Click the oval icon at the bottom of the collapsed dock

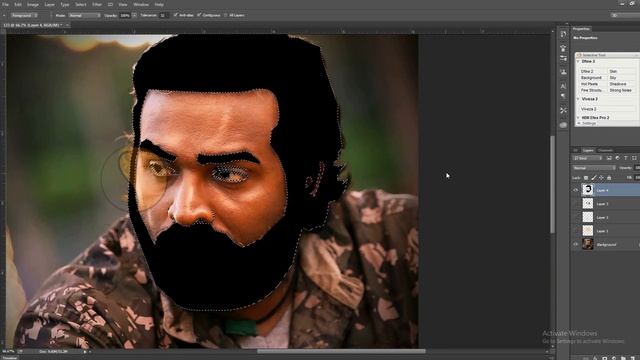point(563,125)
